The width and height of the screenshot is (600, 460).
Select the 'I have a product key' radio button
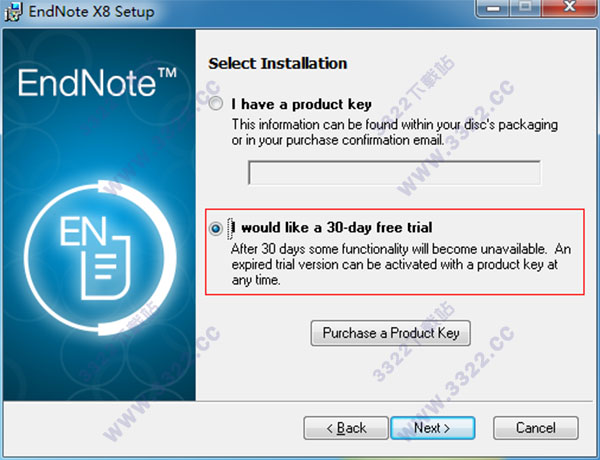(216, 104)
